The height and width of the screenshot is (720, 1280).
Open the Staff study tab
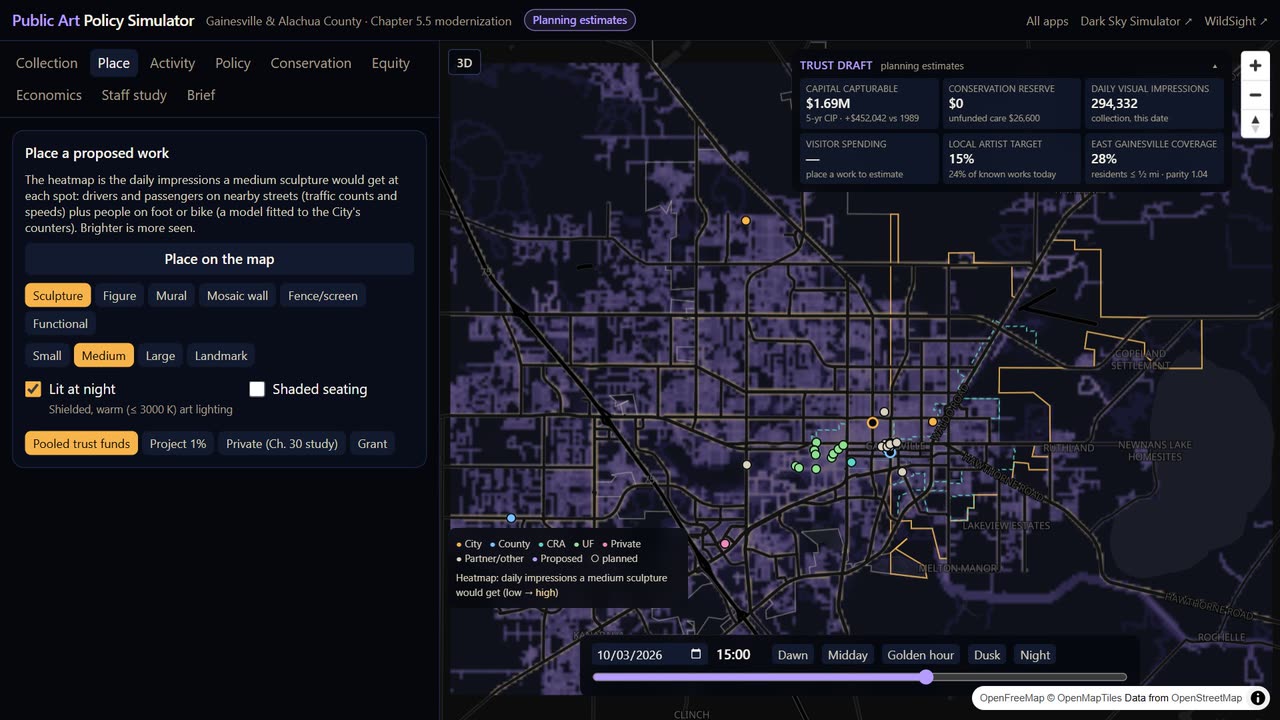pos(134,95)
